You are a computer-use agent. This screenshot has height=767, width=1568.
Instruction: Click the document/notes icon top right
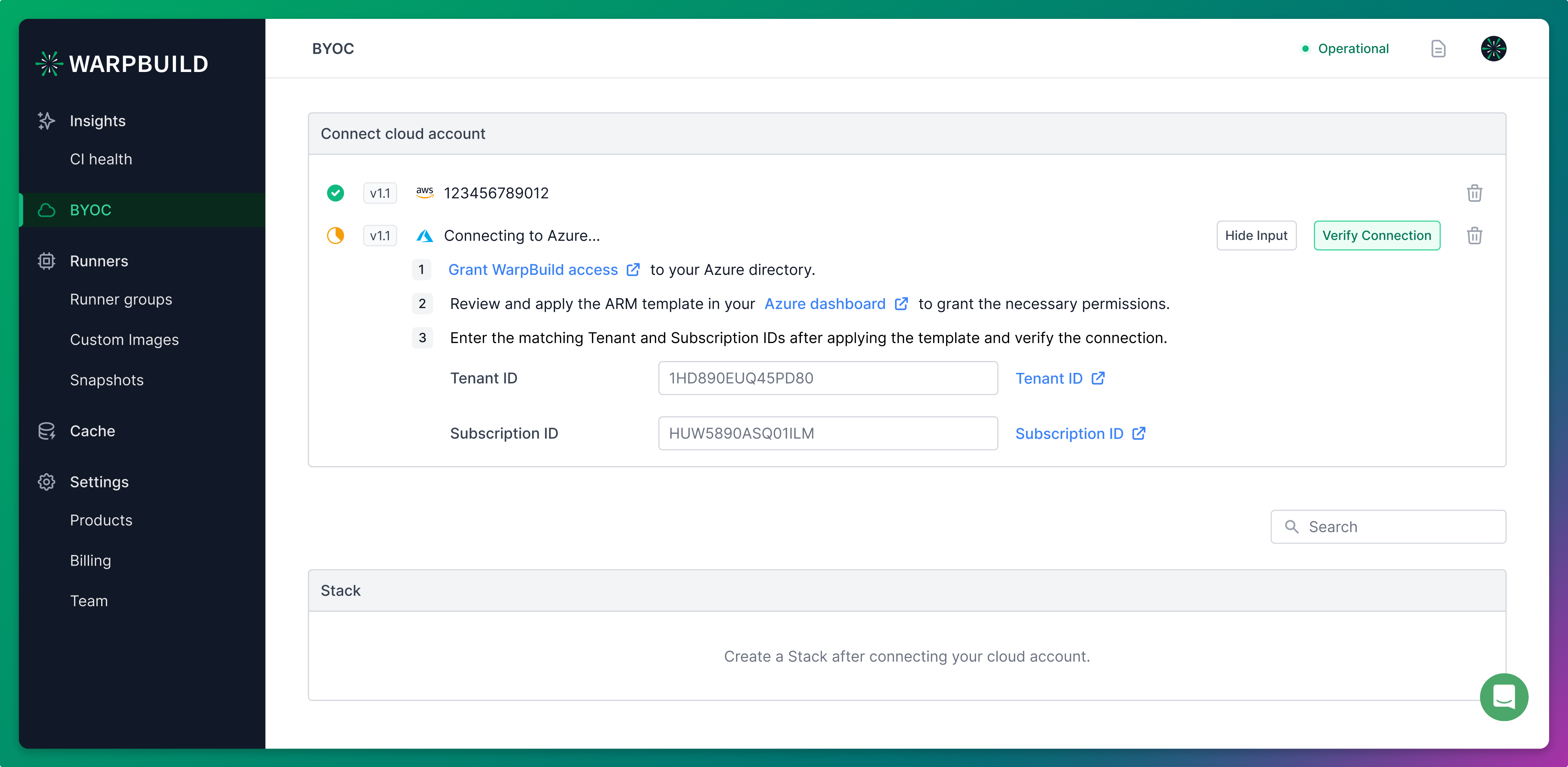(1438, 48)
